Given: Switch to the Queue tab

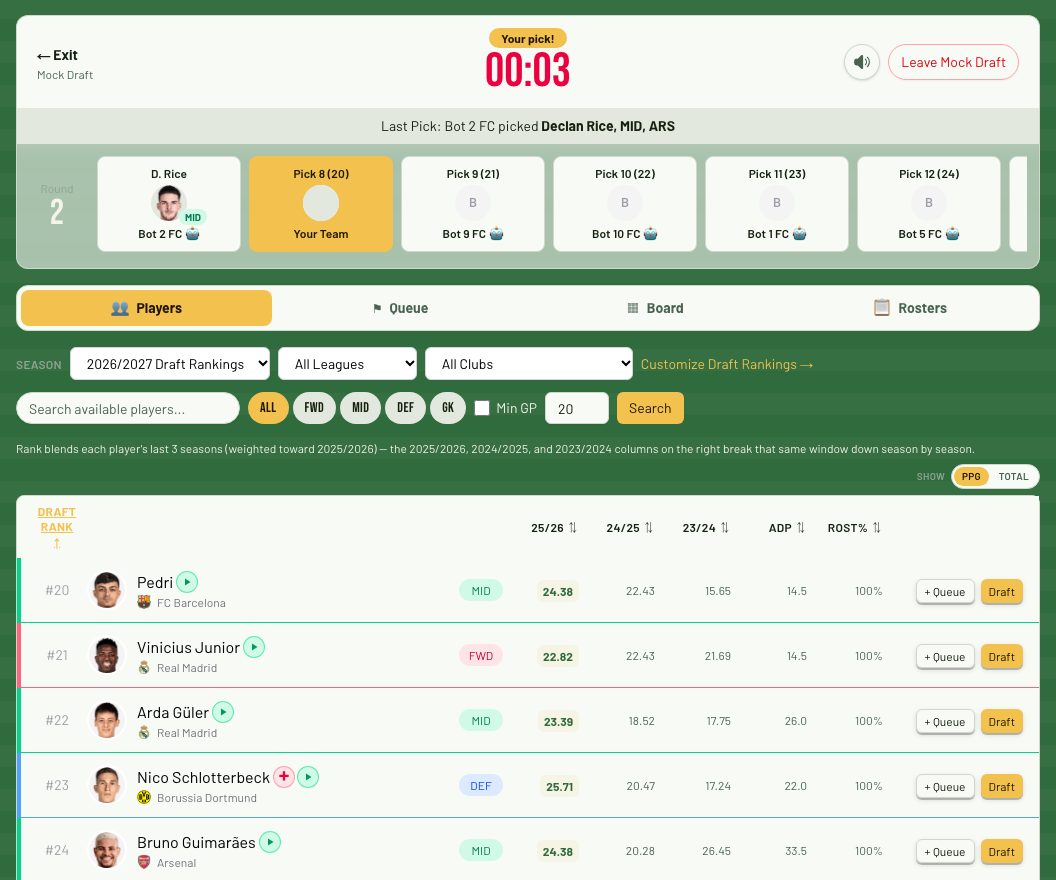Looking at the screenshot, I should point(401,308).
